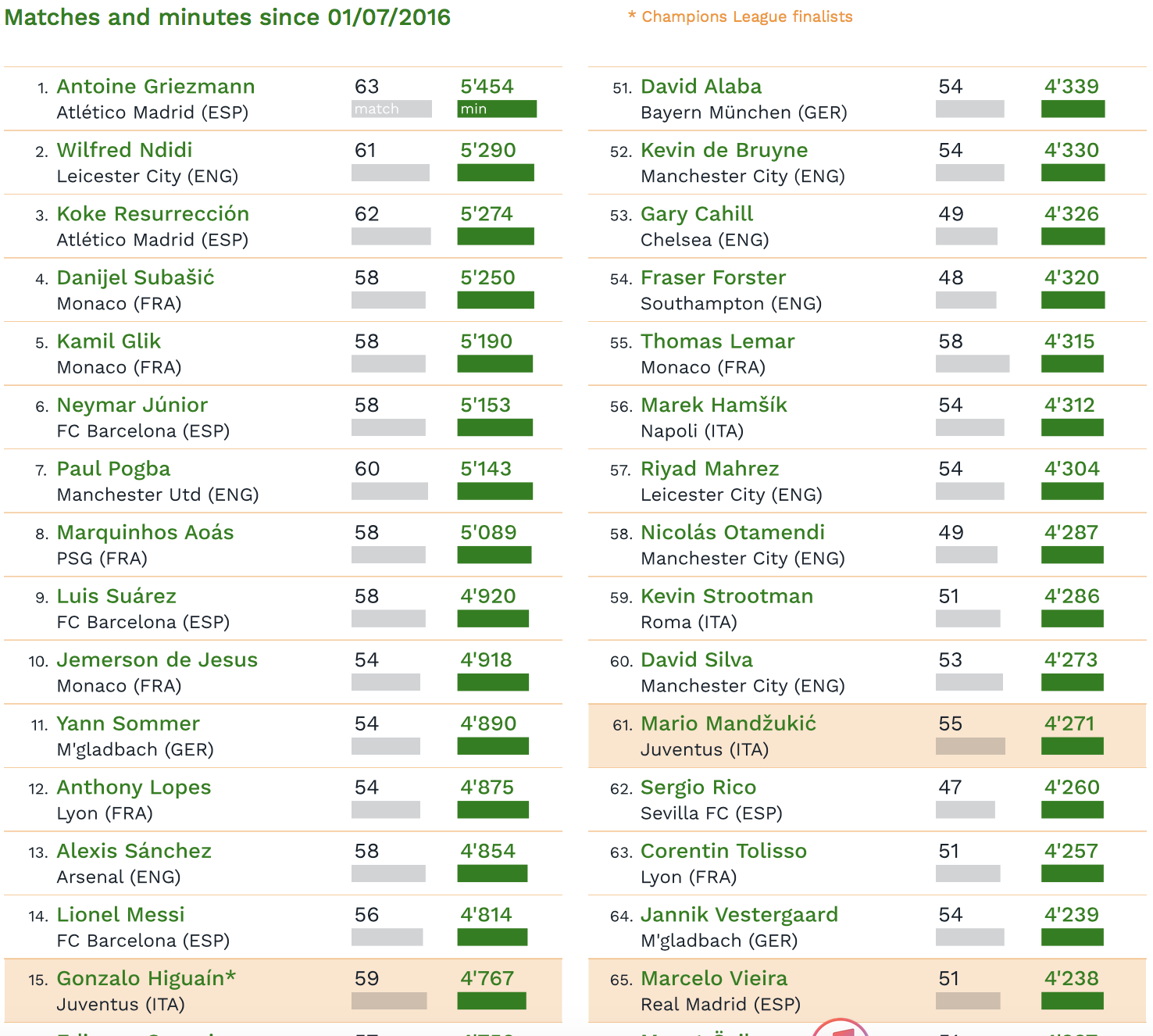Click 'Bayern München (GER)' club text
The image size is (1153, 1036).
[744, 113]
